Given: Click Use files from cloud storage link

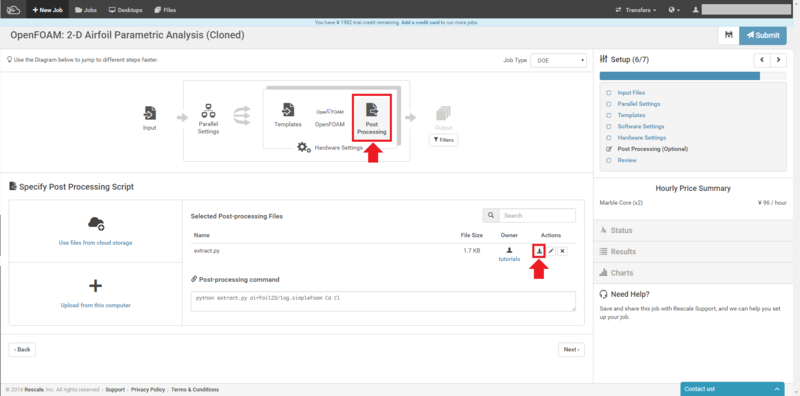Looking at the screenshot, I should pos(95,243).
